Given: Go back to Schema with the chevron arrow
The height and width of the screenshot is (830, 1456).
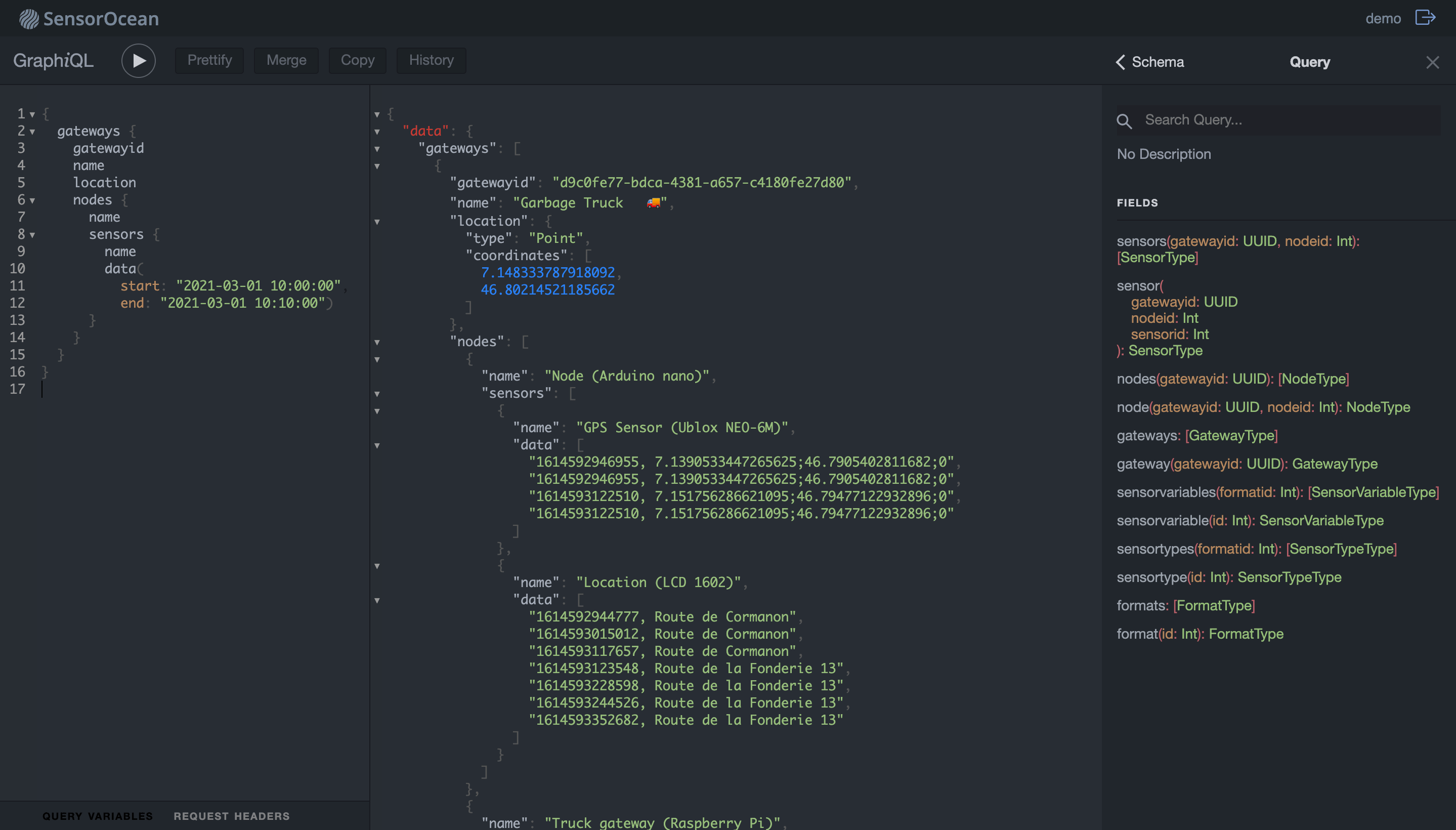Looking at the screenshot, I should click(1121, 62).
